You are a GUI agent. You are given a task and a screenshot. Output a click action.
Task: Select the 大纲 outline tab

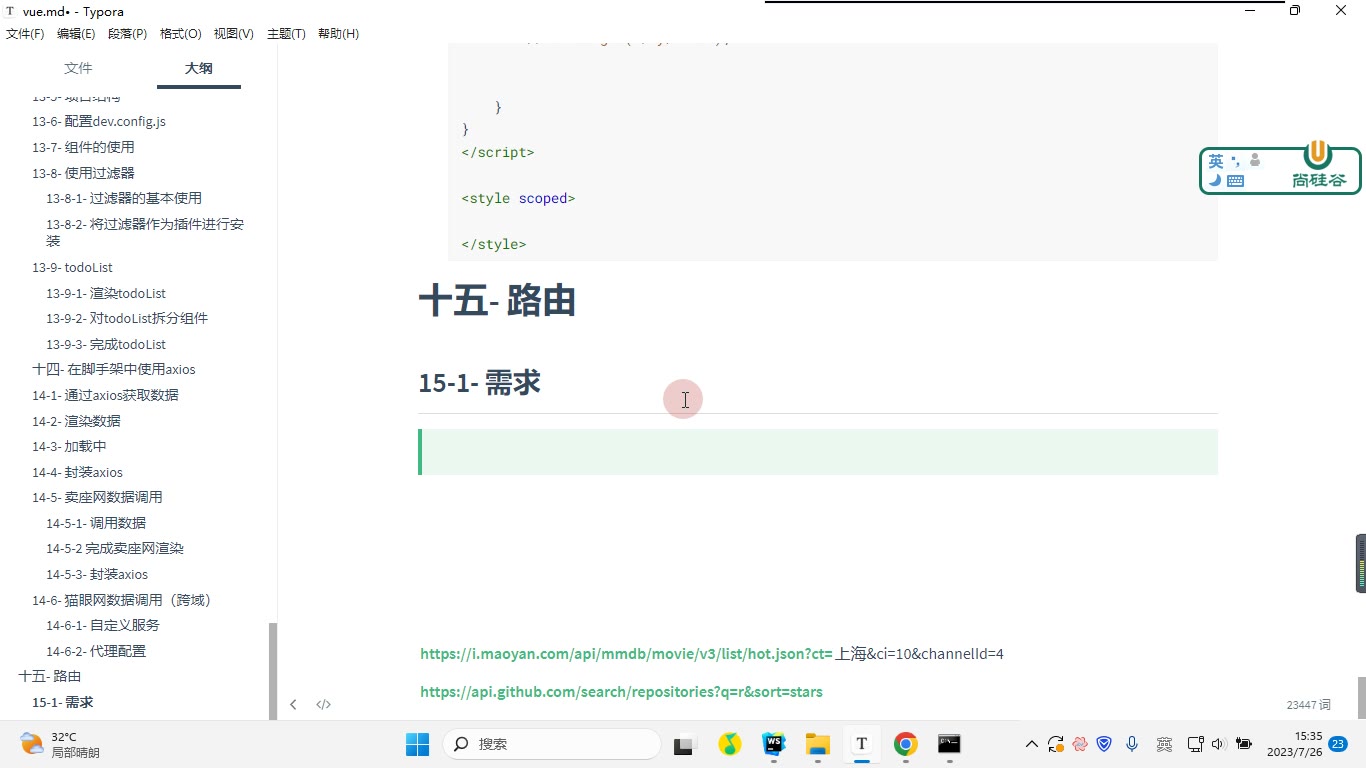[x=199, y=68]
